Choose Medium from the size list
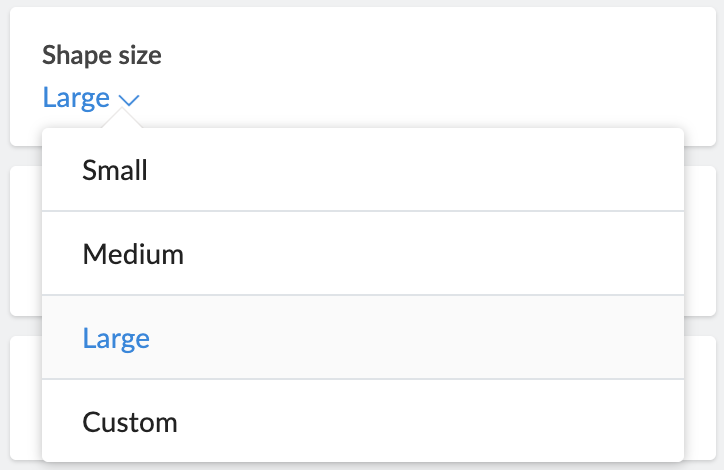Image resolution: width=724 pixels, height=470 pixels. click(x=133, y=254)
